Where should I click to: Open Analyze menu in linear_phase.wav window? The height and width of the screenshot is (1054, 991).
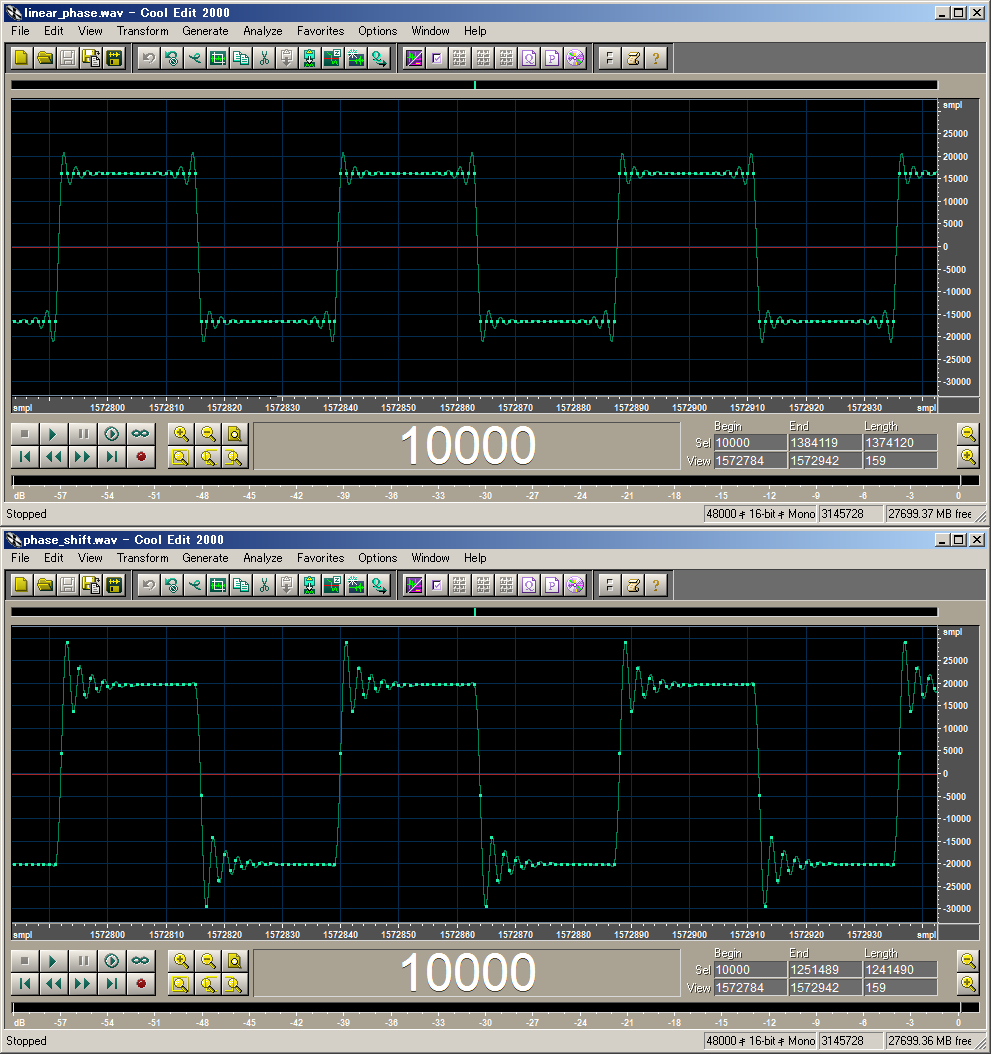click(x=263, y=31)
